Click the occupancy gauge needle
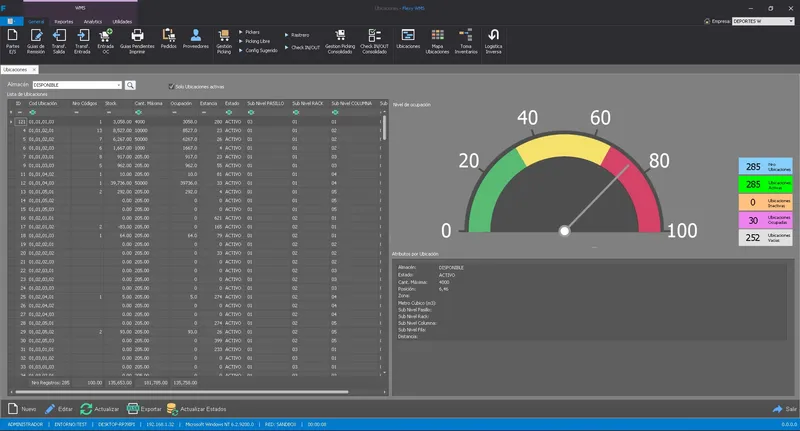This screenshot has height=431, width=800. 597,197
